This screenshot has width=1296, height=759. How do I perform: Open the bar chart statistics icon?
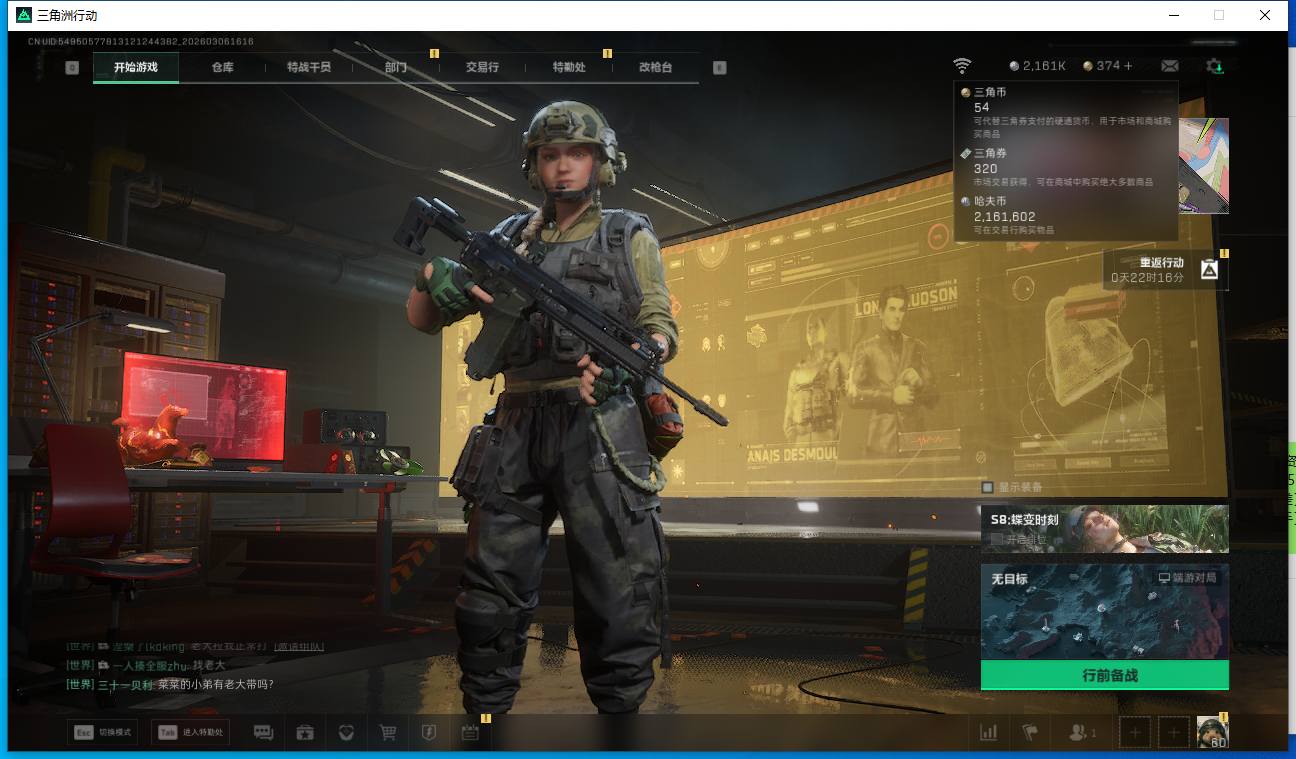click(989, 733)
